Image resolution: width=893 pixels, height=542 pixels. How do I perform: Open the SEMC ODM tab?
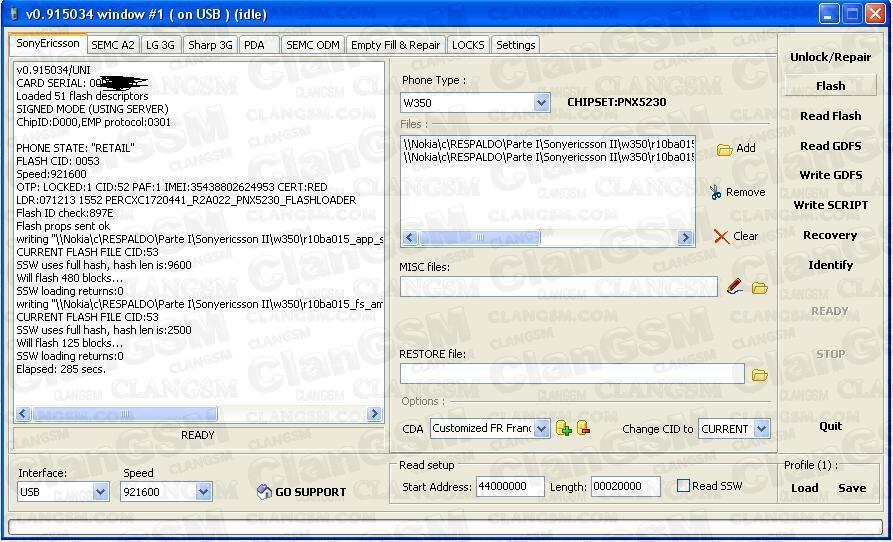point(313,45)
